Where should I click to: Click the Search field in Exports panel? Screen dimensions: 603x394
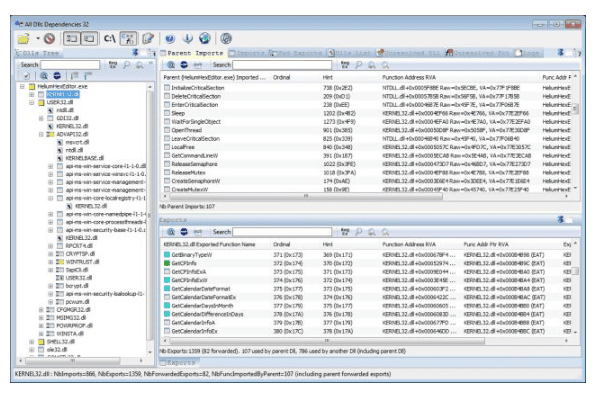282,232
